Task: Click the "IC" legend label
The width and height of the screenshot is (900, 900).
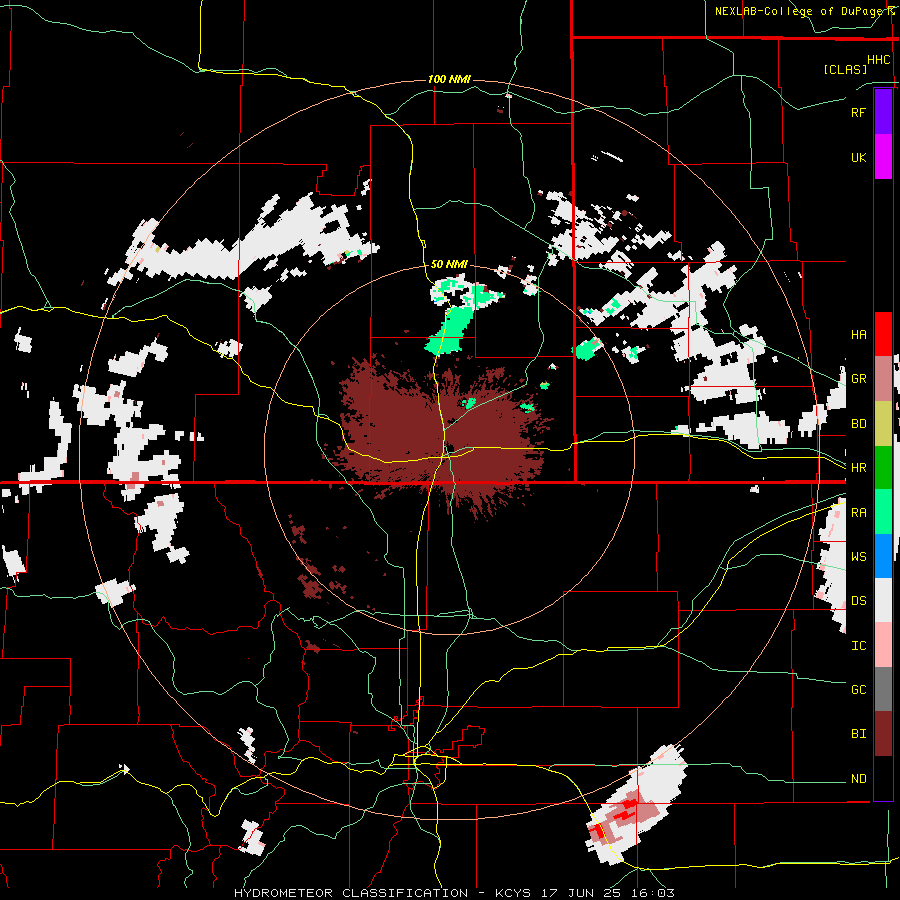Action: tap(858, 646)
